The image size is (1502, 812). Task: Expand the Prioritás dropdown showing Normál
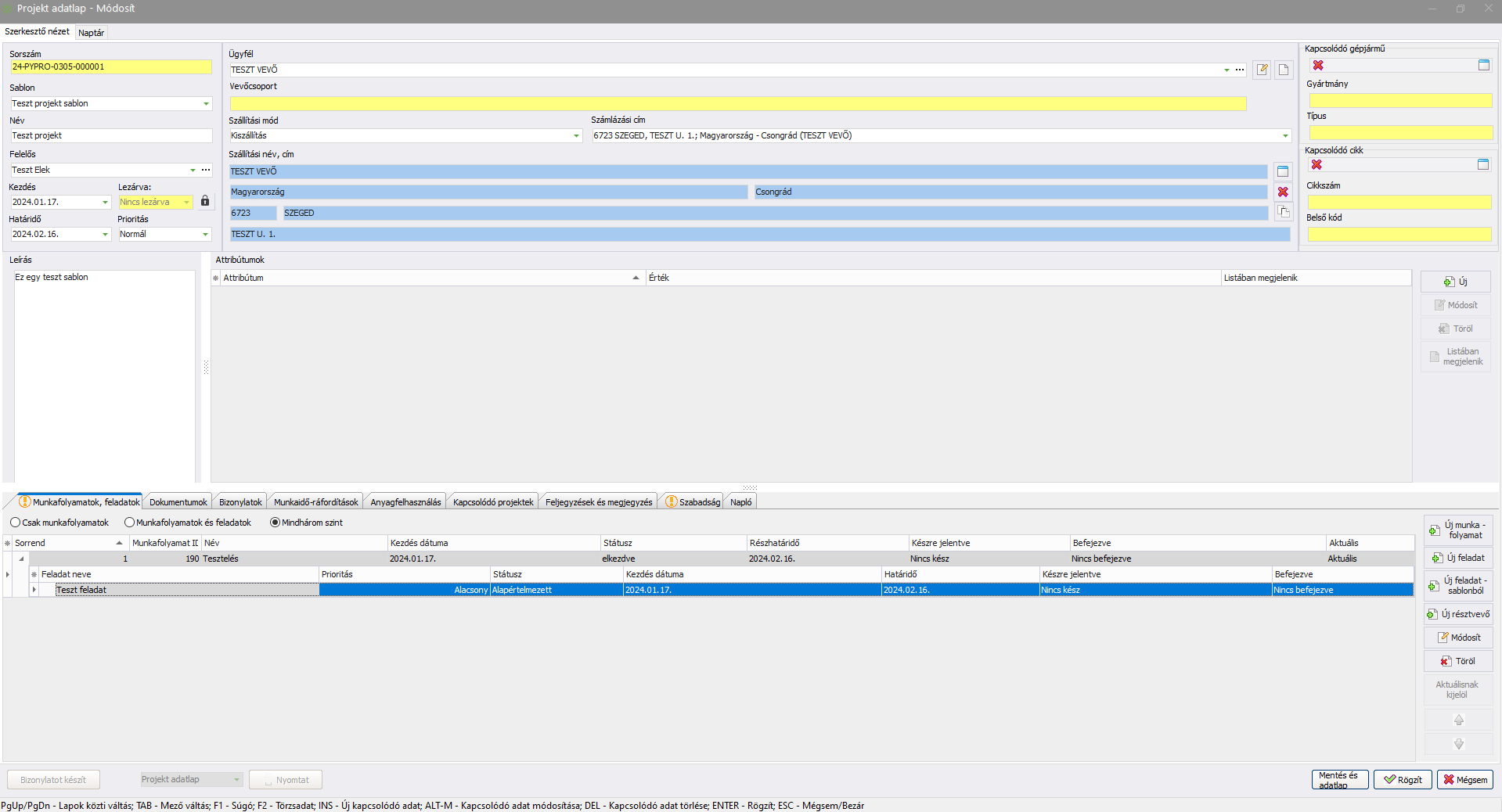click(x=206, y=235)
